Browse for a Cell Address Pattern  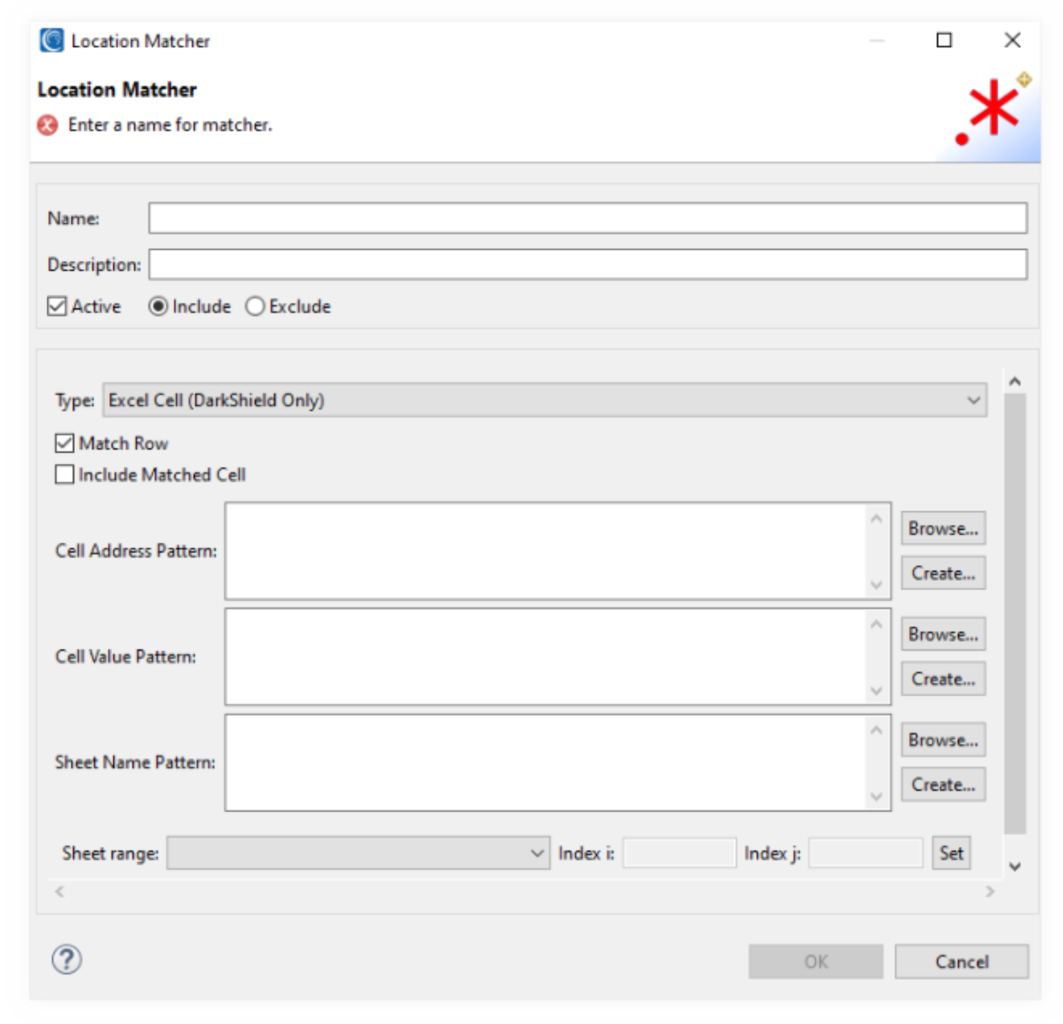click(941, 527)
